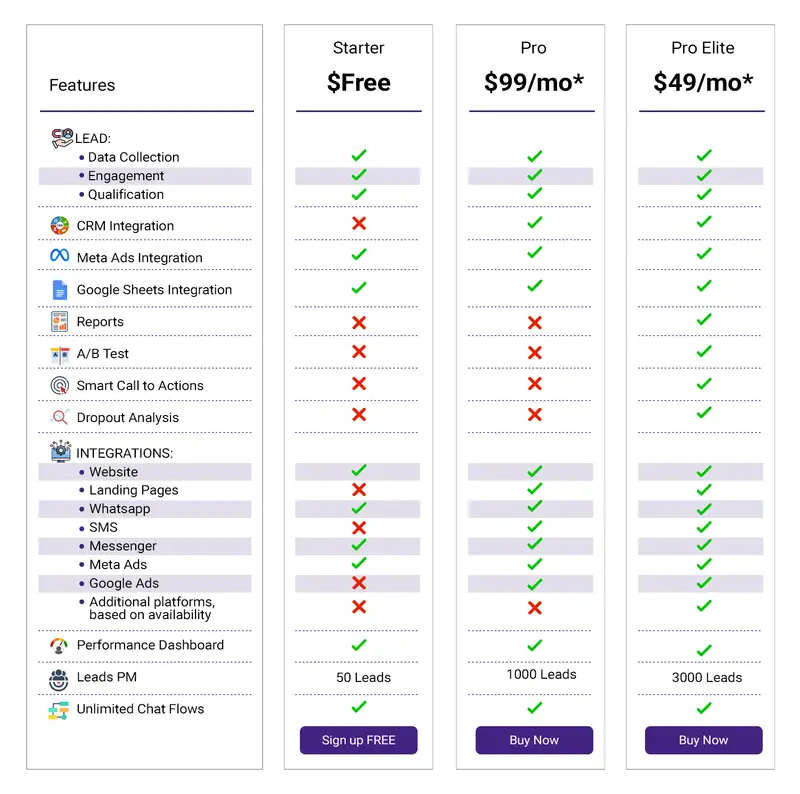Click the CRM Integration icon
The image size is (800, 794).
click(x=60, y=226)
